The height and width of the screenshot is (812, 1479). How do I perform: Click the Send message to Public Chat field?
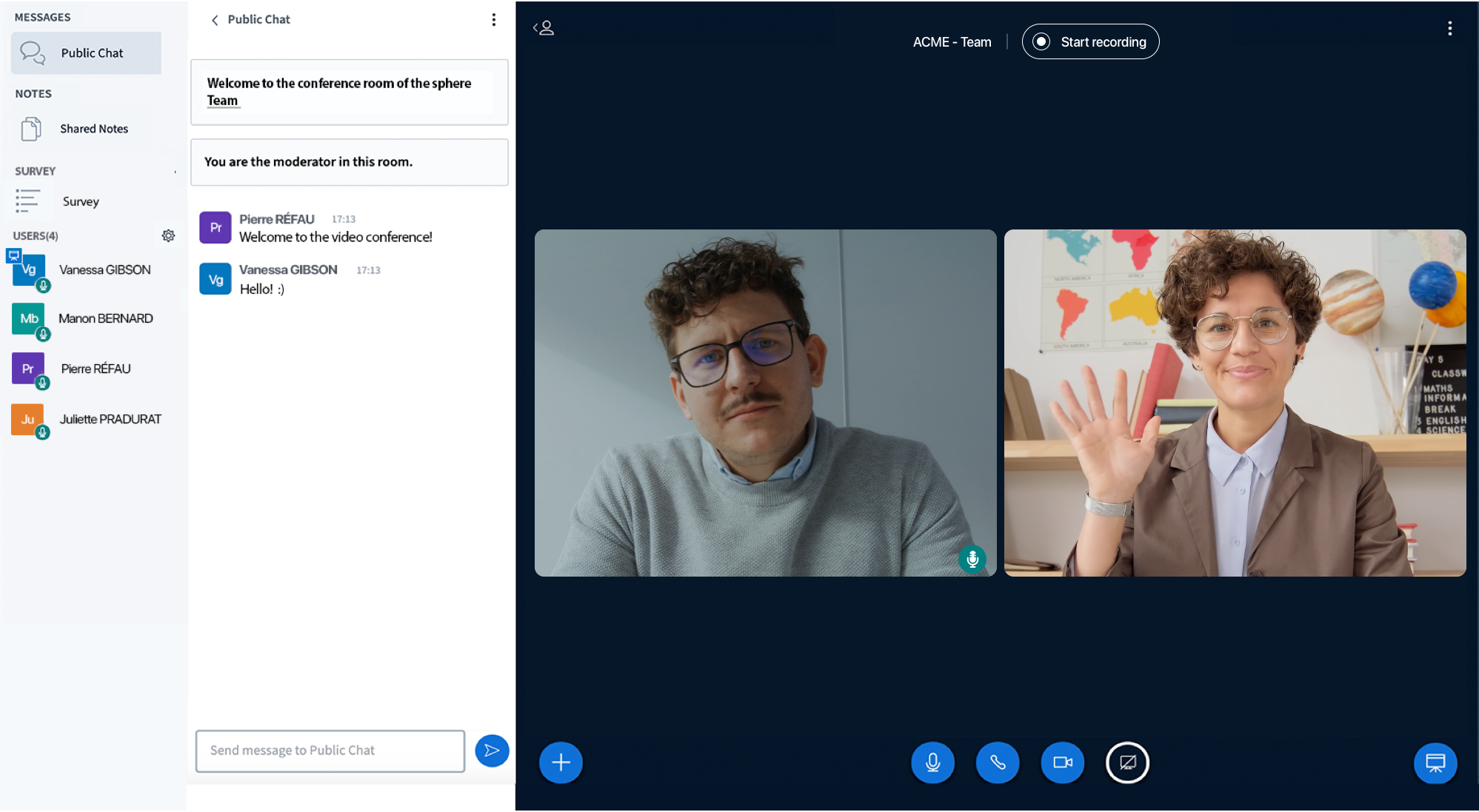[330, 751]
